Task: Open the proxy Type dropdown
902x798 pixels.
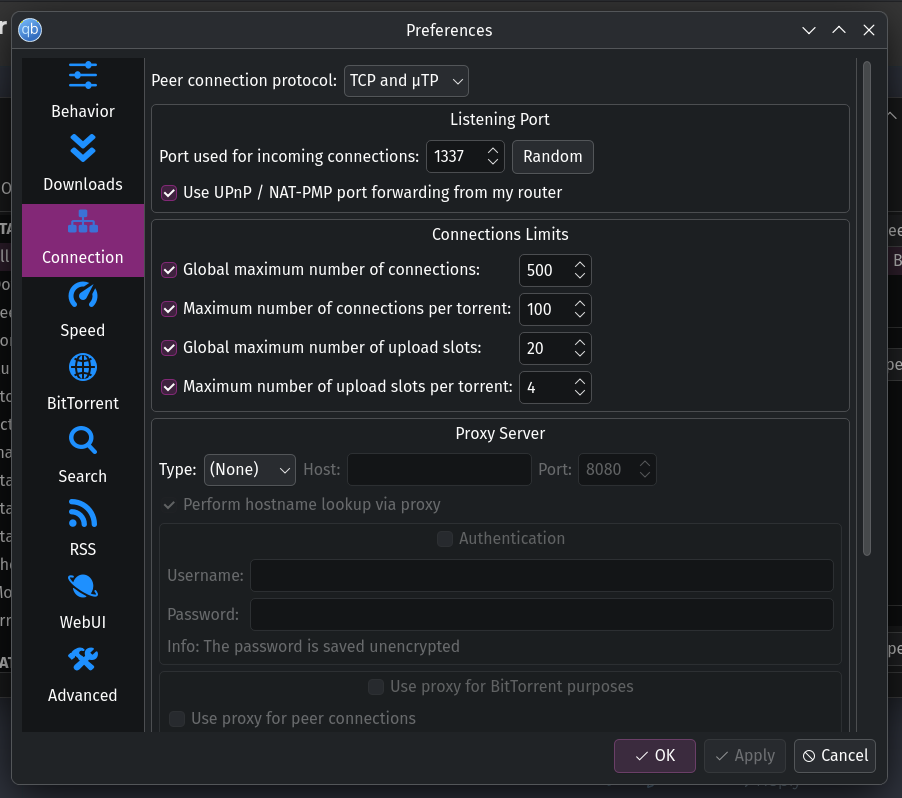Action: [249, 469]
